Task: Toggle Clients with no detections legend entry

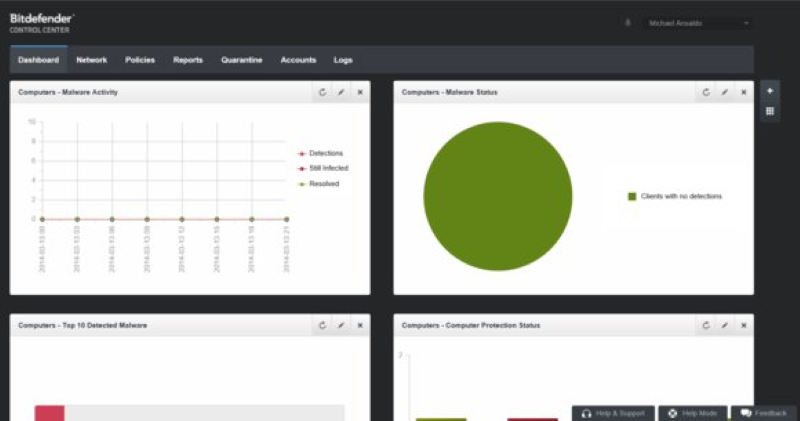Action: (x=674, y=196)
